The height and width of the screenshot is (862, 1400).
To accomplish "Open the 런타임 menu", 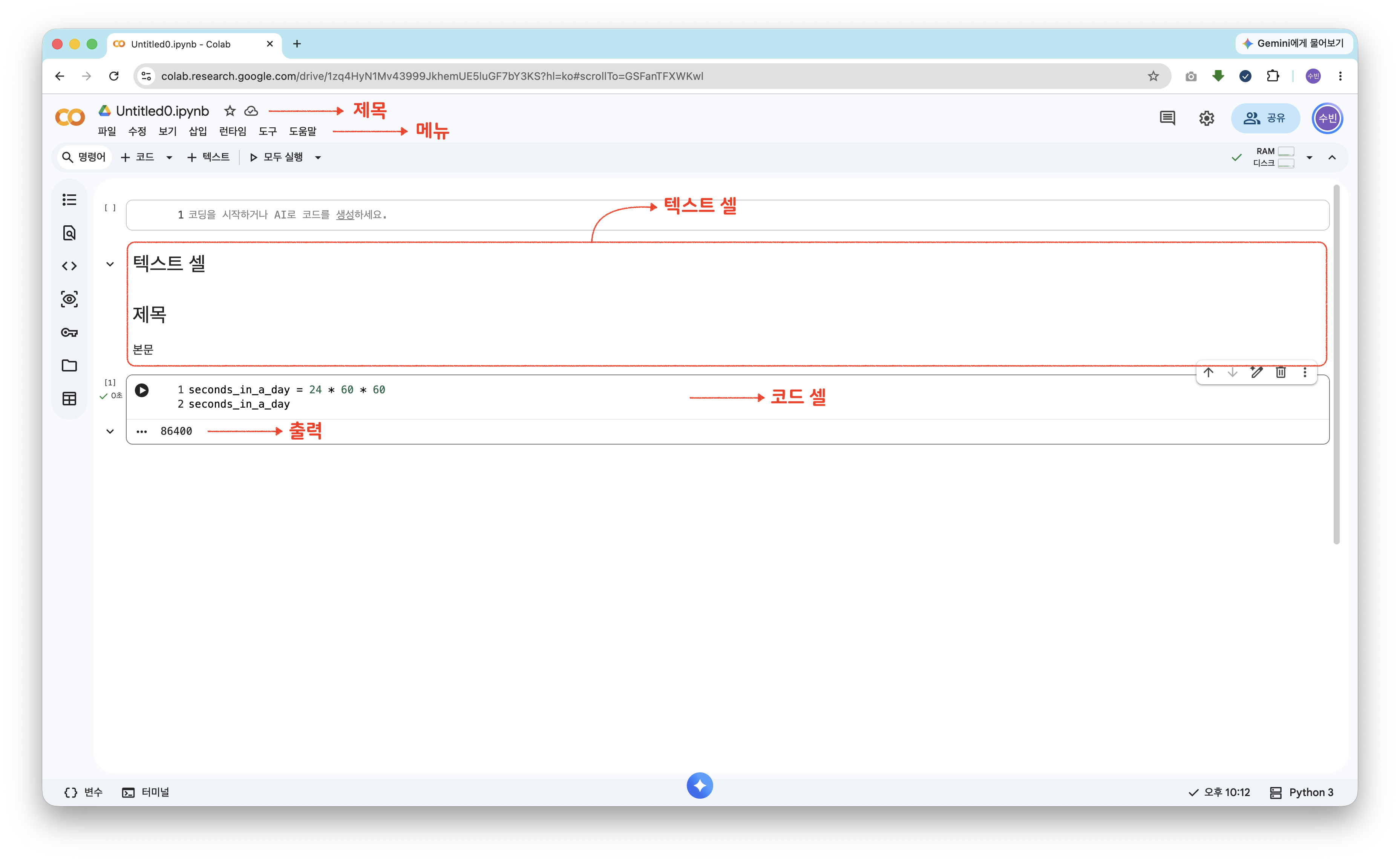I will tap(233, 131).
